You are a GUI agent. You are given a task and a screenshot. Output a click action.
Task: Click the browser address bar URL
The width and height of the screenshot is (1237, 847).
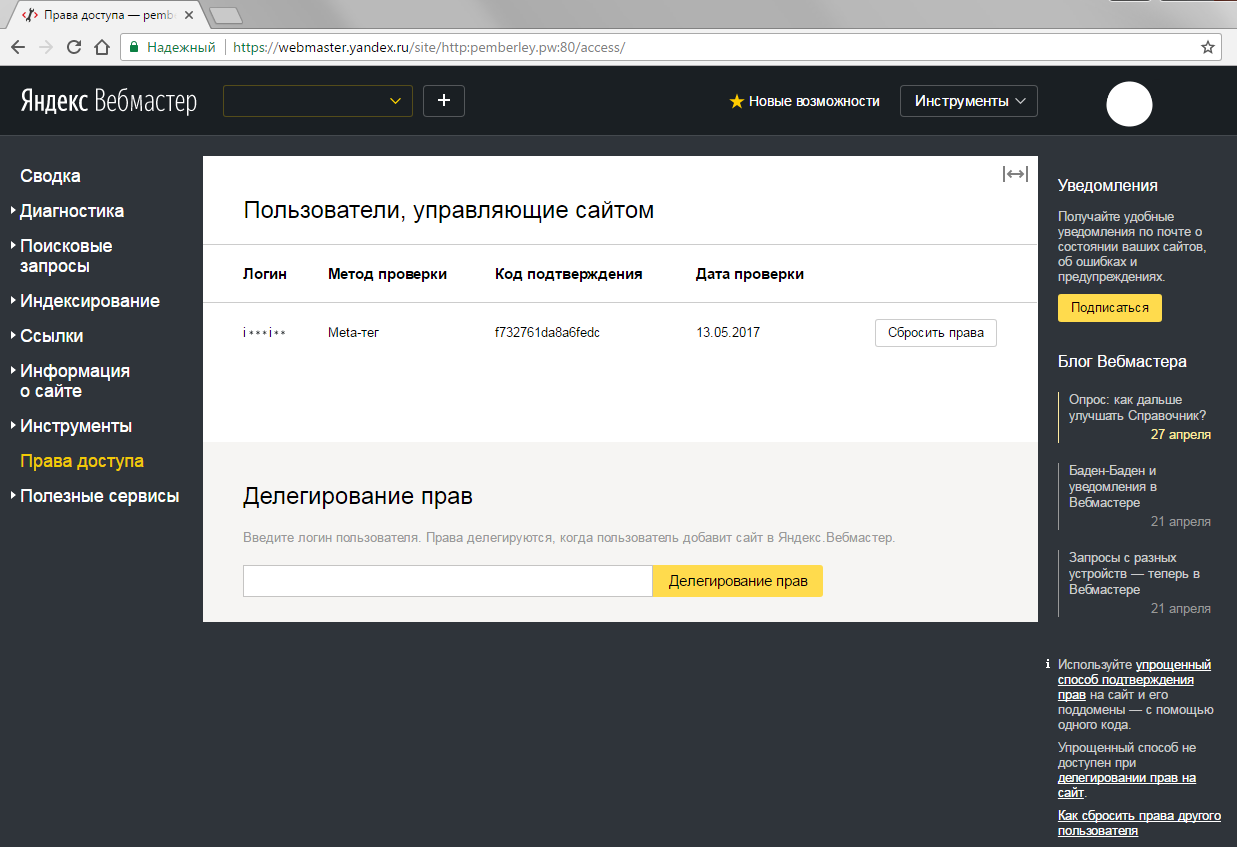(x=429, y=47)
